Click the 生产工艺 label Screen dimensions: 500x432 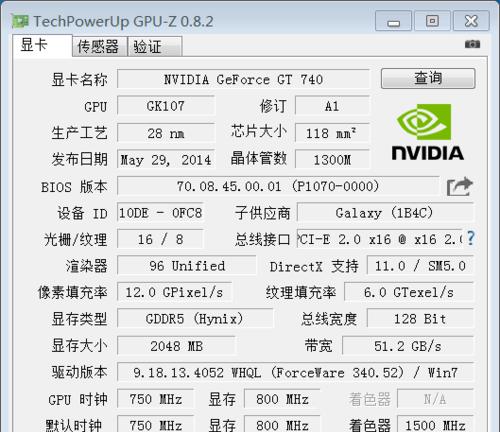click(79, 133)
